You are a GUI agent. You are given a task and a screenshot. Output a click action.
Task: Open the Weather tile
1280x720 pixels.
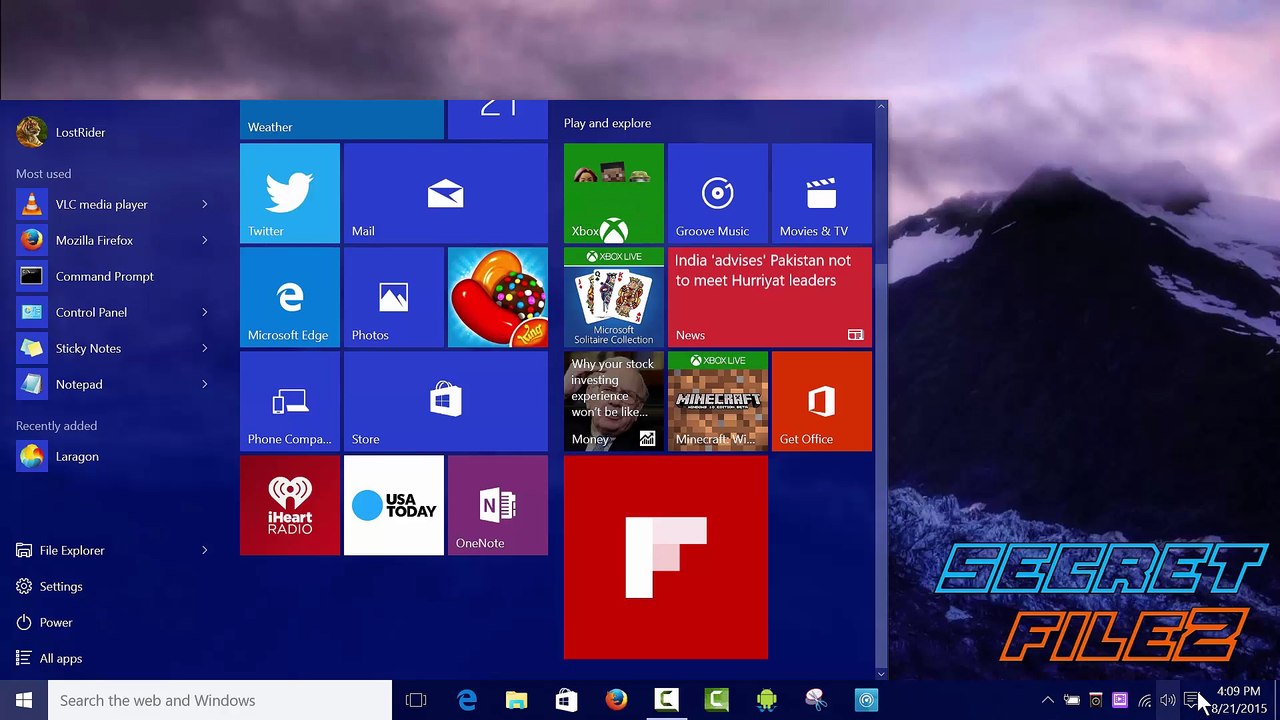pyautogui.click(x=342, y=120)
